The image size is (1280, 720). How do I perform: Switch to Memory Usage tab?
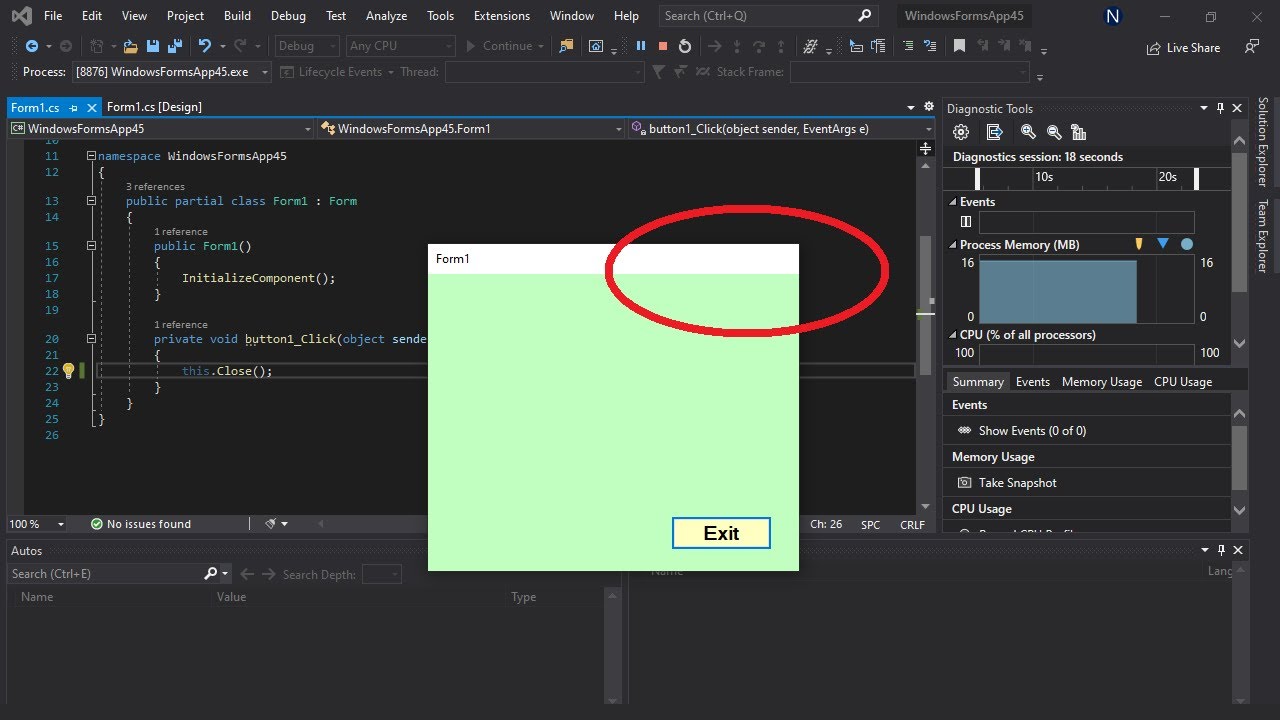pyautogui.click(x=1101, y=382)
